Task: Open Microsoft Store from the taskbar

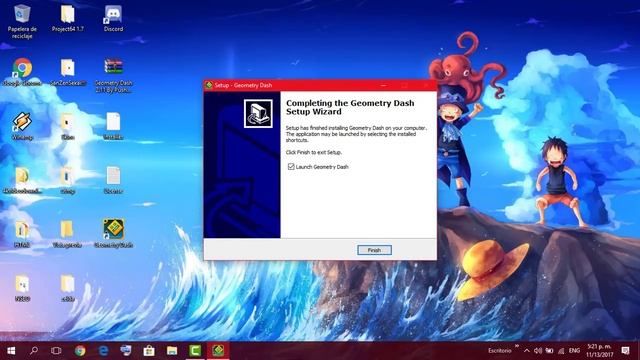Action: click(149, 351)
